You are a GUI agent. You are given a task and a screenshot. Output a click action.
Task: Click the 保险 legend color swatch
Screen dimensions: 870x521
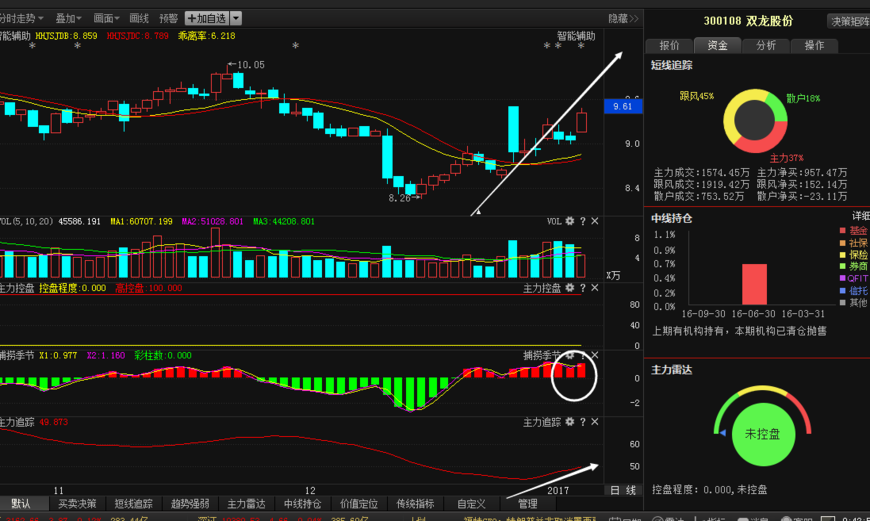point(842,255)
